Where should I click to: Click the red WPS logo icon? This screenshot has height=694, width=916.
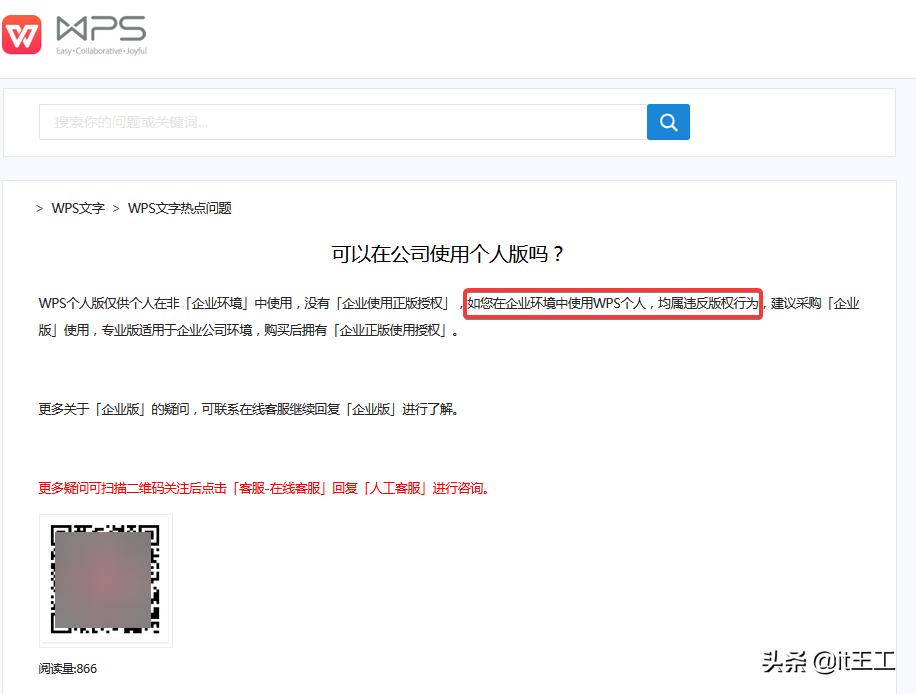tap(22, 35)
